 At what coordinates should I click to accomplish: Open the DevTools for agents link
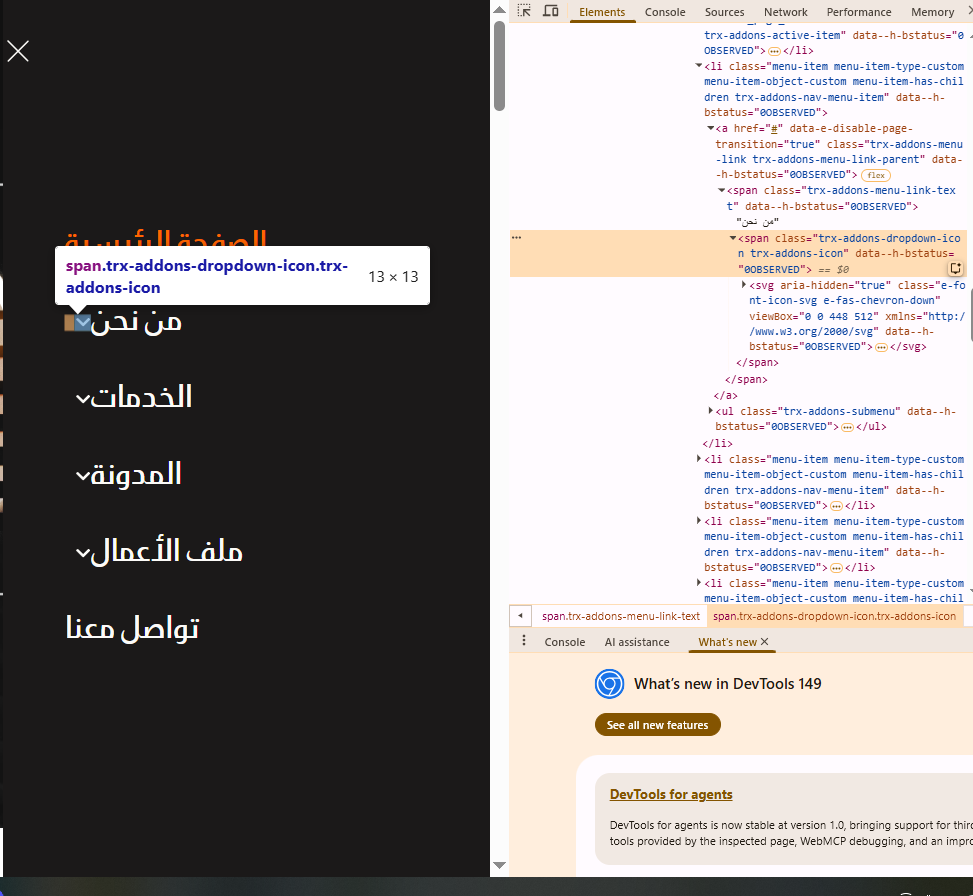pos(671,794)
